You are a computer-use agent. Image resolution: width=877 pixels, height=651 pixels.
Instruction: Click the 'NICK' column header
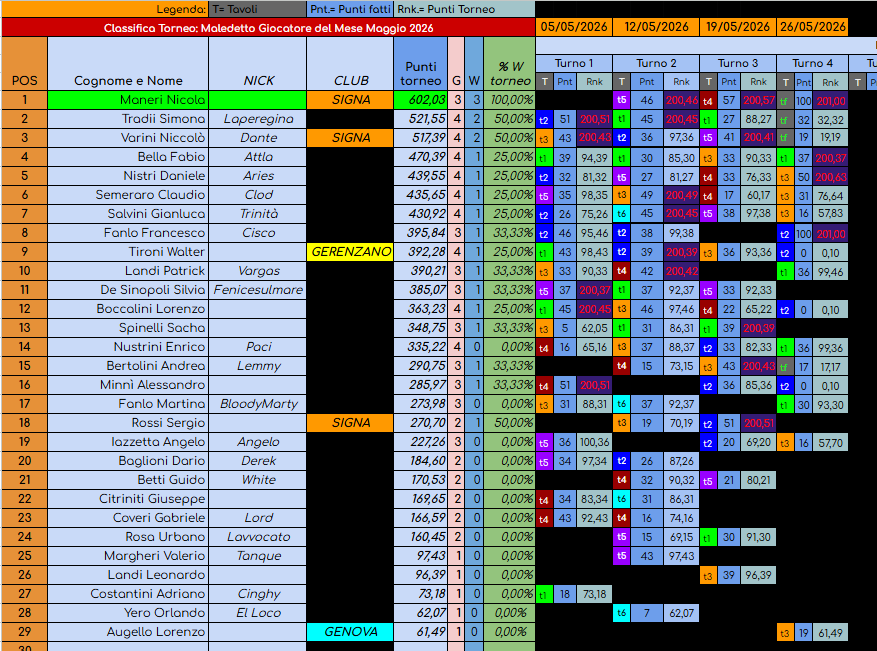pyautogui.click(x=258, y=64)
